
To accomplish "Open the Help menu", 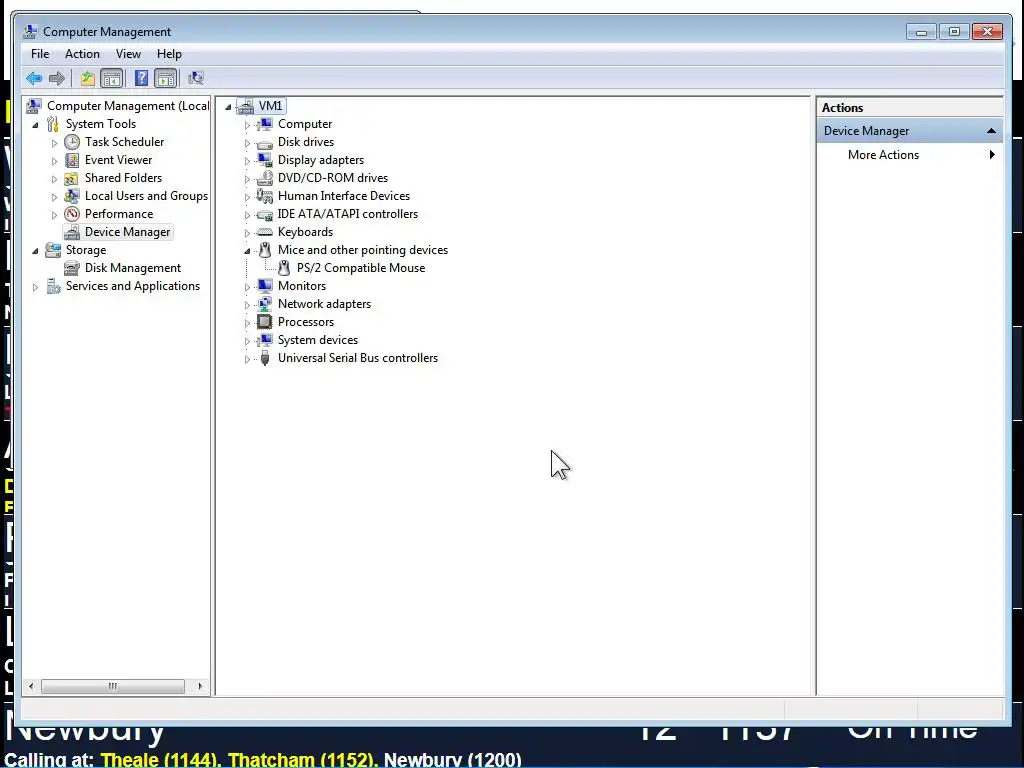I will point(169,54).
